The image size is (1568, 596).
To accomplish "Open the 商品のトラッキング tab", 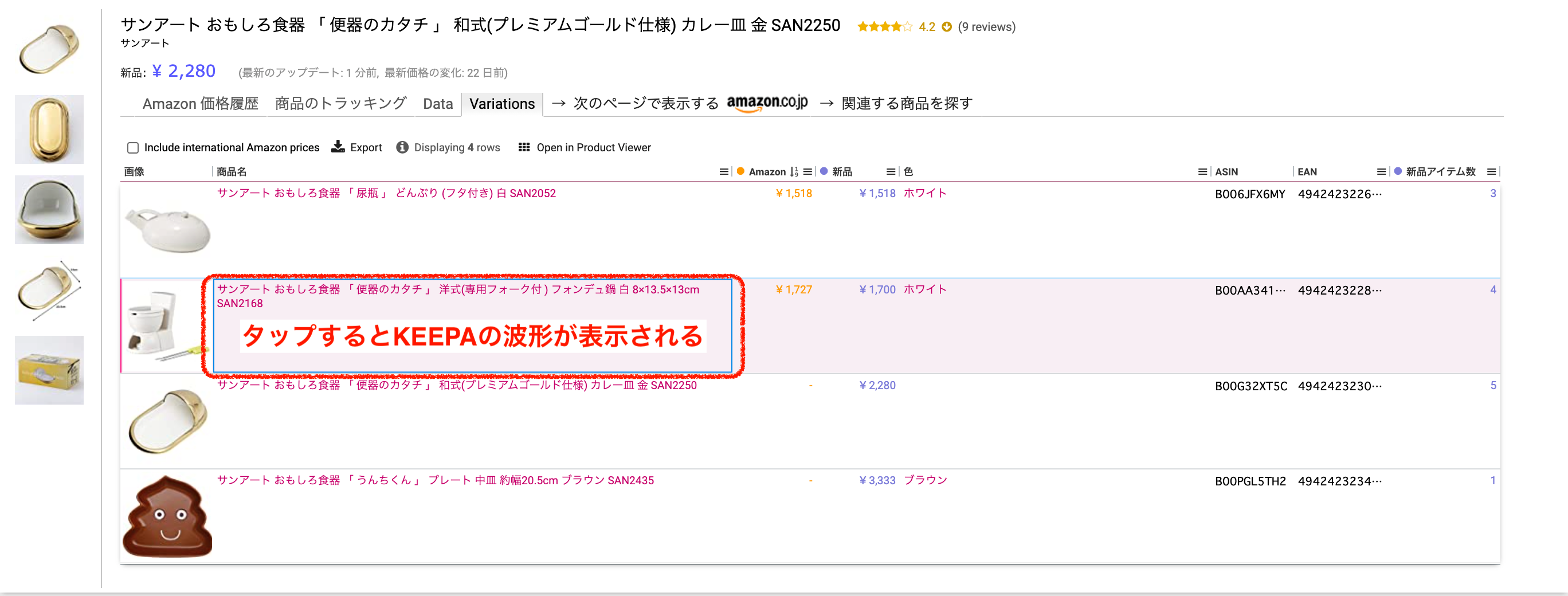I will tap(340, 104).
